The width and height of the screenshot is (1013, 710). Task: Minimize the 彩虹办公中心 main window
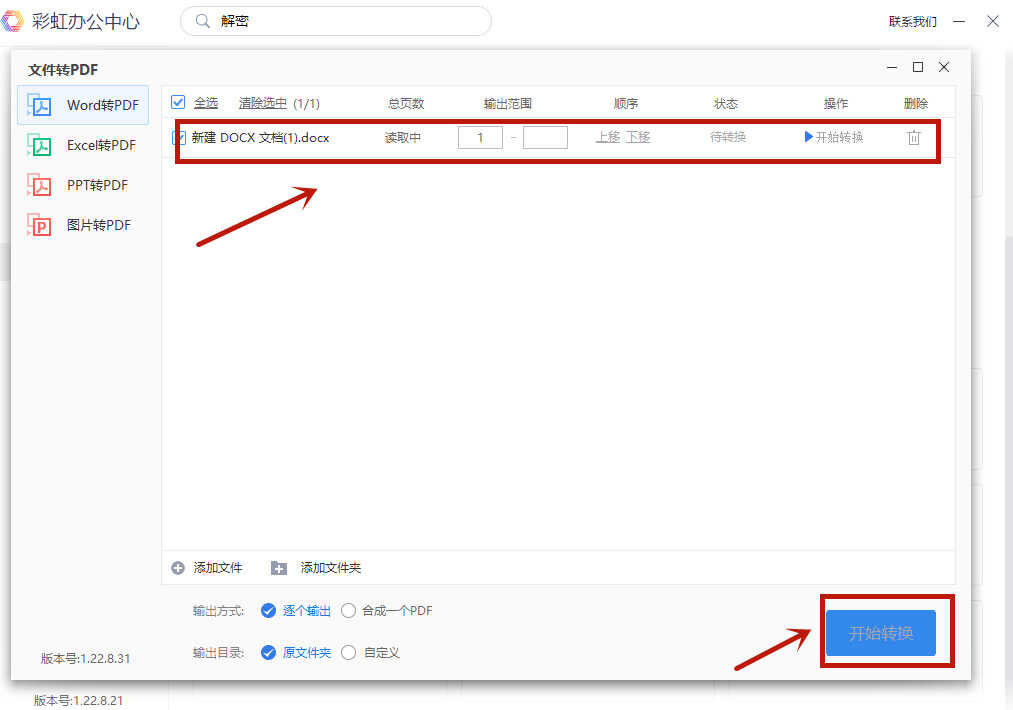959,21
